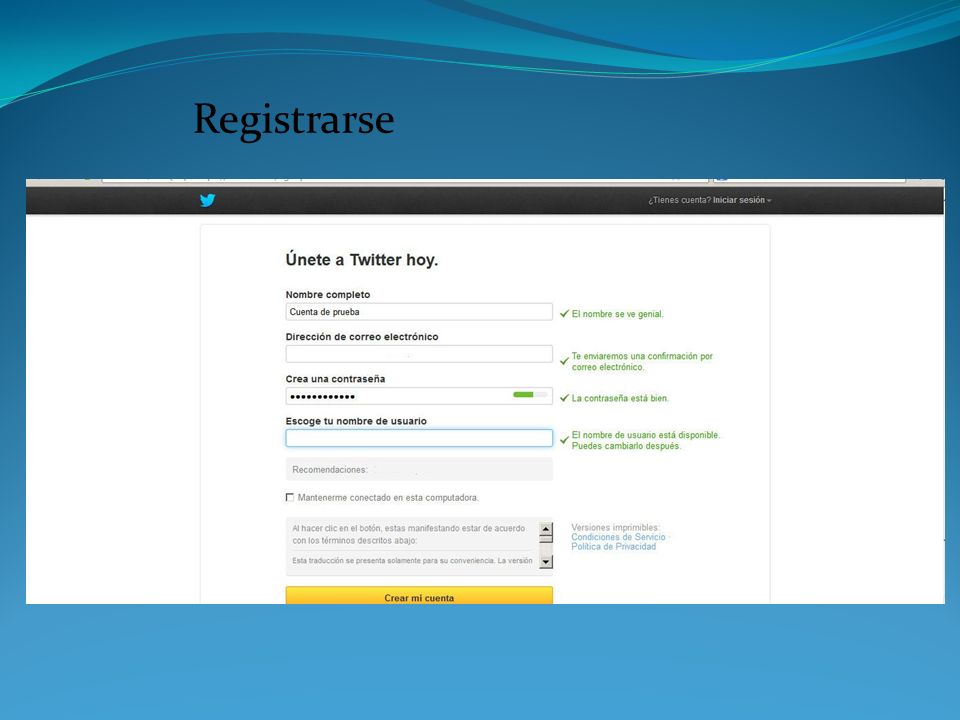Click the "Únete a Twitter hoy." heading
This screenshot has width=960, height=720.
[x=362, y=260]
